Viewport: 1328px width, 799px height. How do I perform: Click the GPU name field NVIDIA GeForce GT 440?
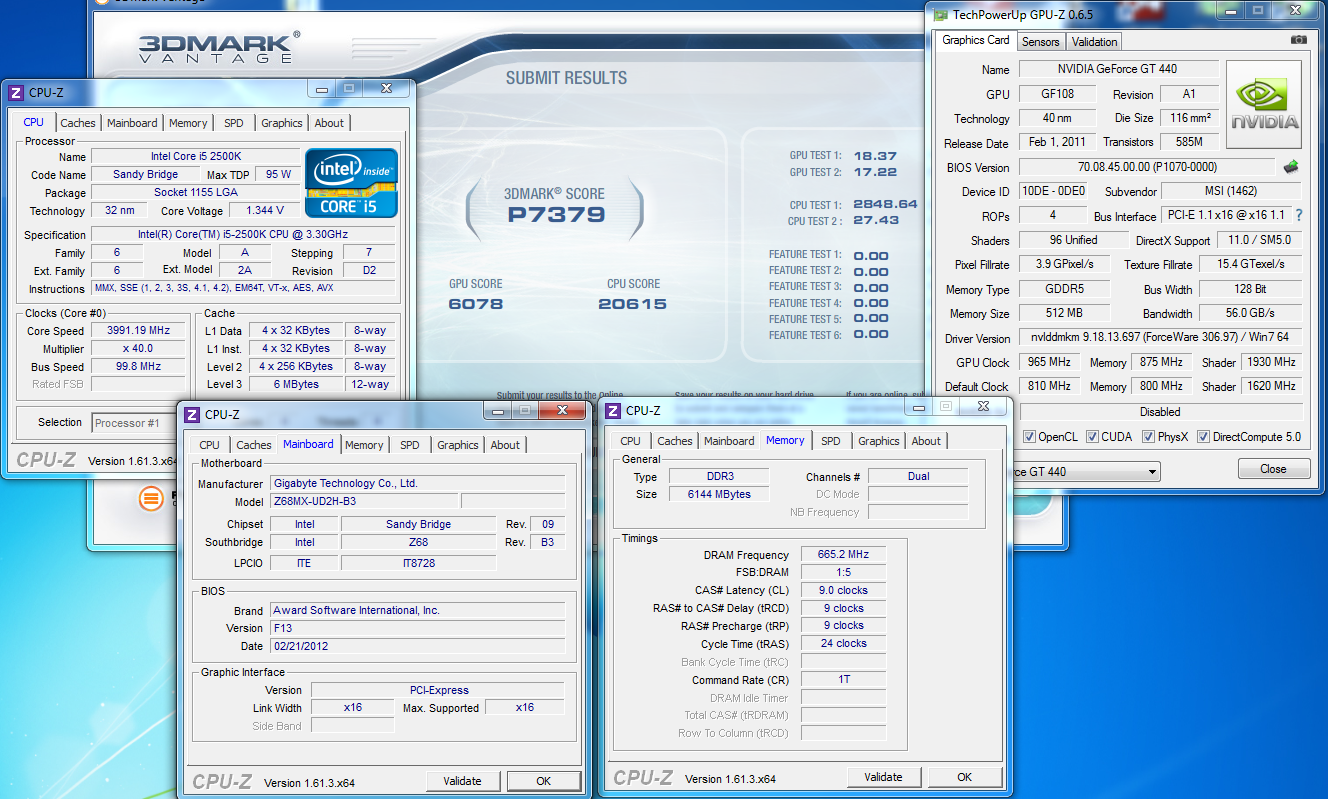[x=1118, y=69]
